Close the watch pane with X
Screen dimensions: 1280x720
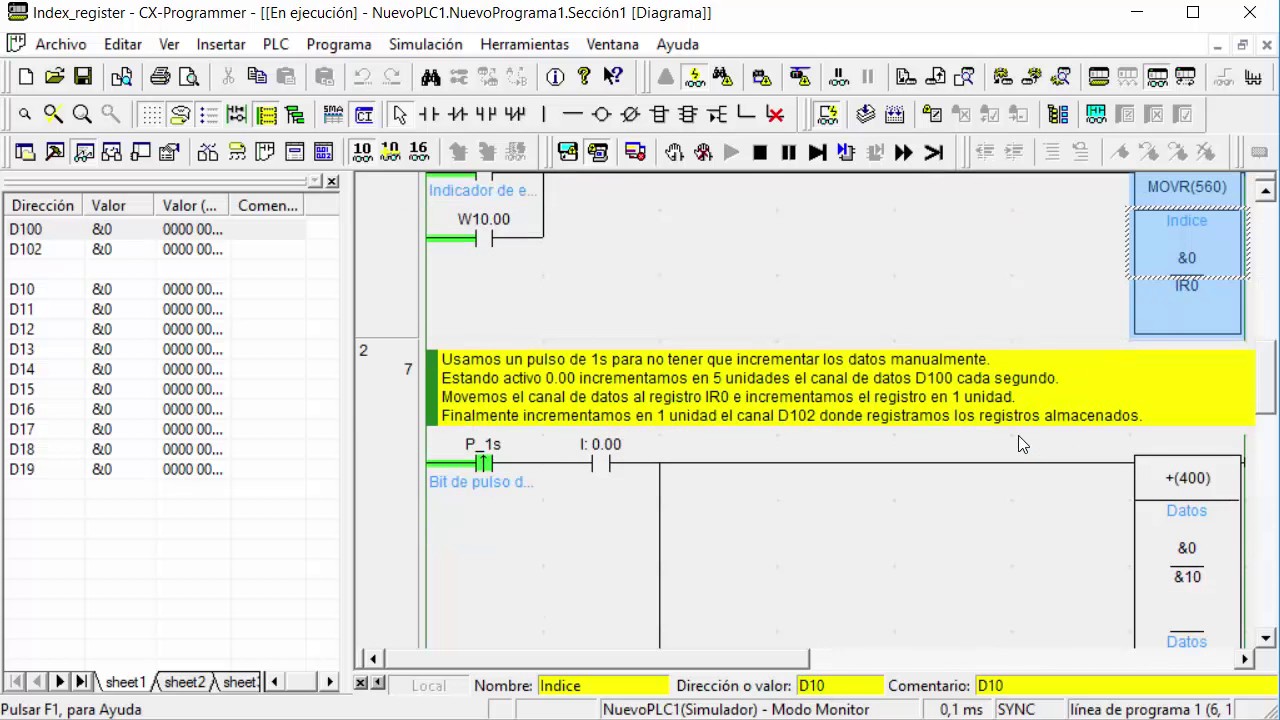[332, 181]
